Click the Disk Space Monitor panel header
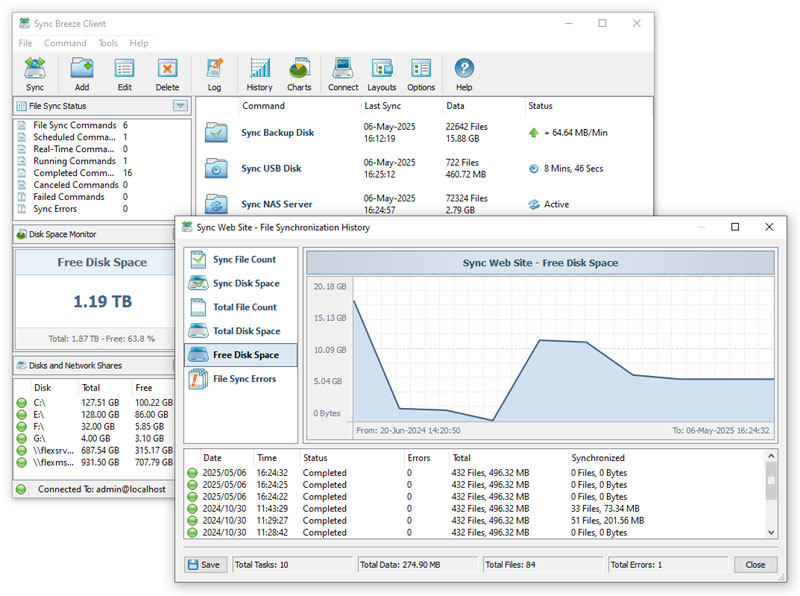800x596 pixels. [95, 234]
